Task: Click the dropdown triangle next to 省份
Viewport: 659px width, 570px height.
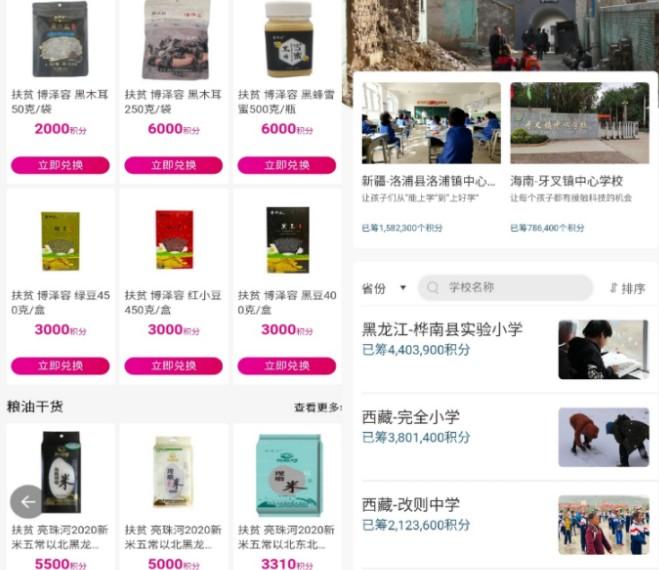Action: (403, 288)
